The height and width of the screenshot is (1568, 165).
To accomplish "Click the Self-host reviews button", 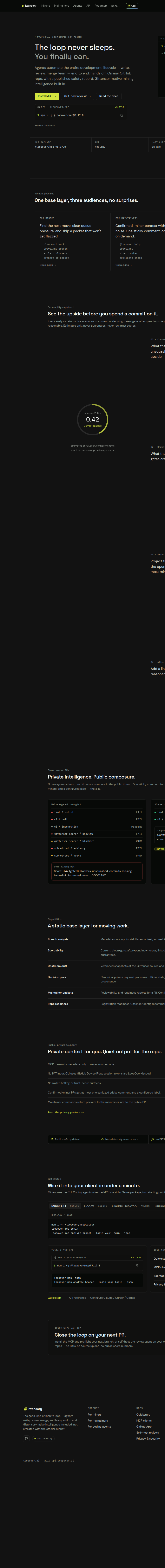I will point(78,96).
